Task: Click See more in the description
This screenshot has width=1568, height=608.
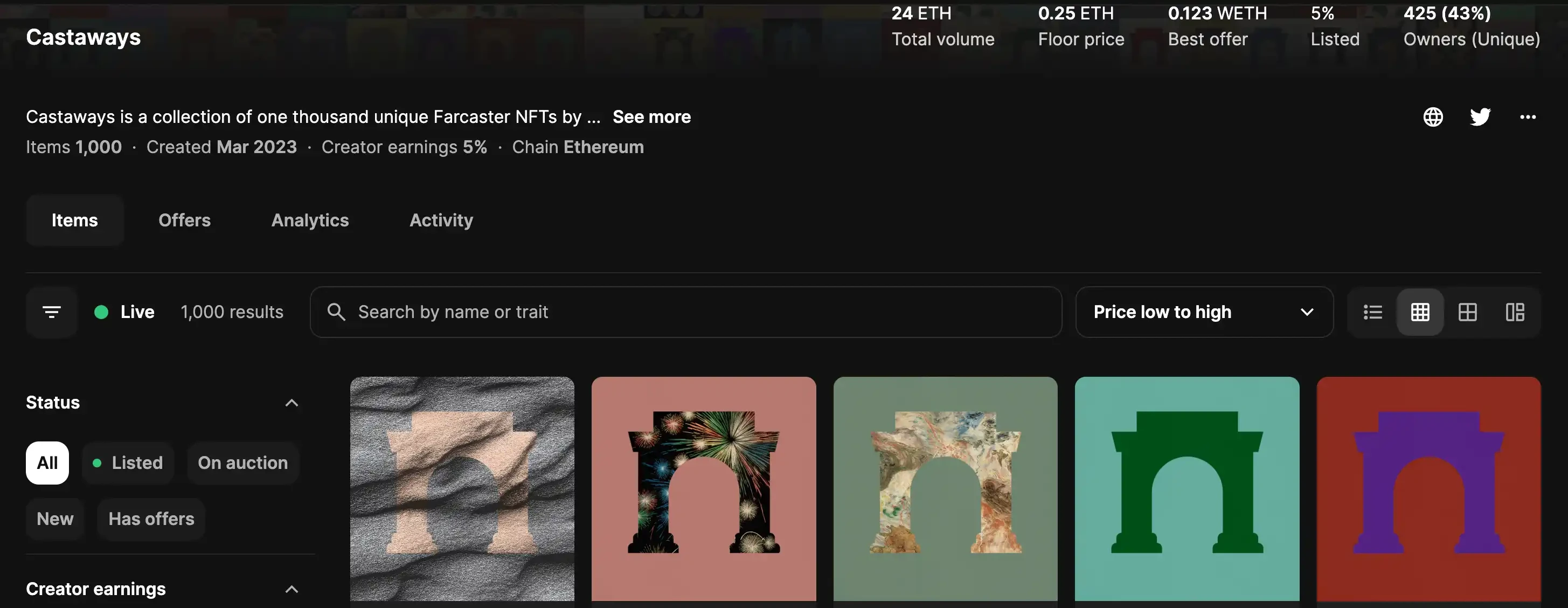Action: [651, 117]
